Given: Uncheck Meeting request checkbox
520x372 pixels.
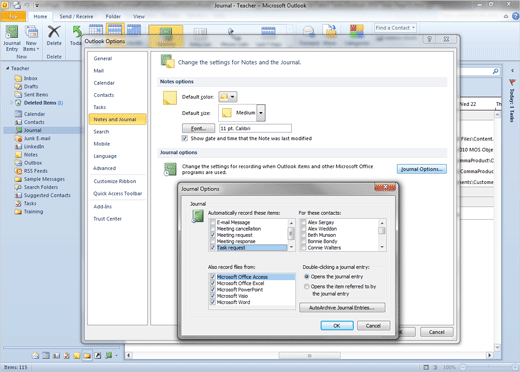Looking at the screenshot, I should [x=213, y=235].
